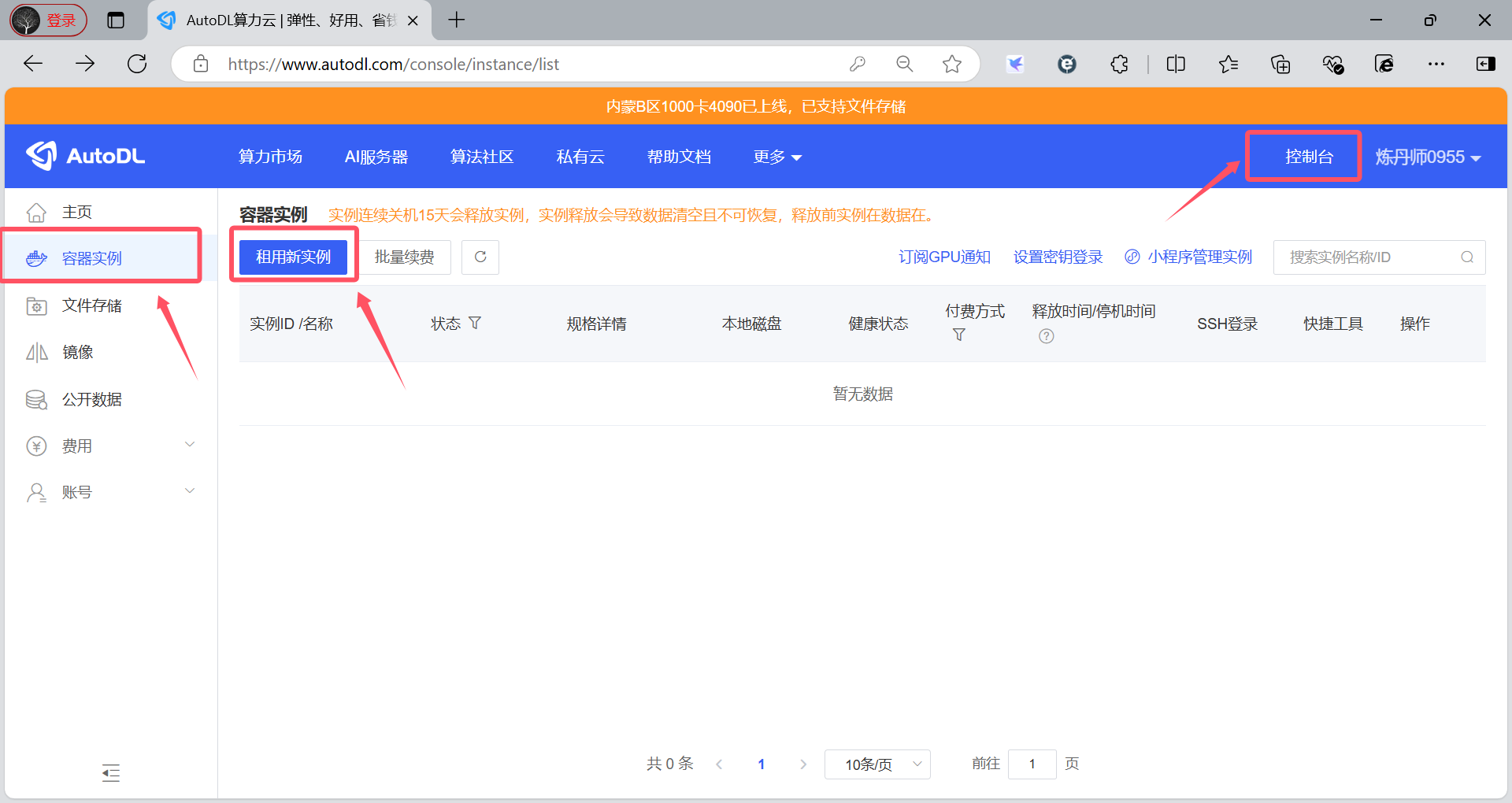Click the orange 内蒙B区 announcement banner
The image size is (1512, 803).
point(756,106)
